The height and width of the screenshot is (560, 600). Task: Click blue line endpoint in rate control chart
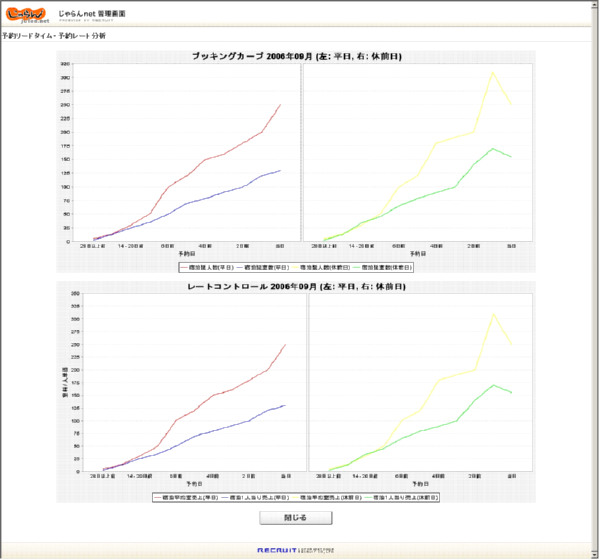point(286,405)
